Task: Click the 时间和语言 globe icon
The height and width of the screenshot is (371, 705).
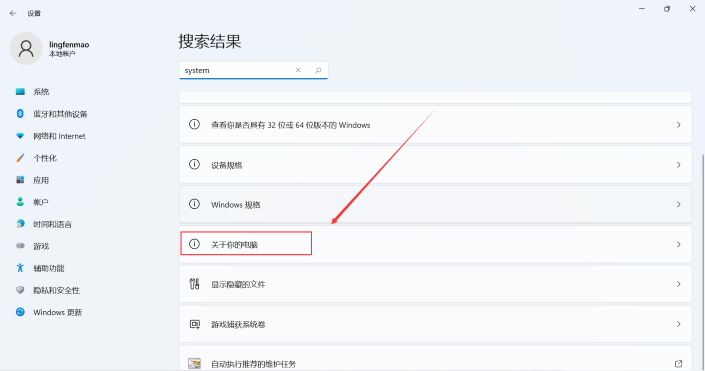Action: [x=20, y=224]
